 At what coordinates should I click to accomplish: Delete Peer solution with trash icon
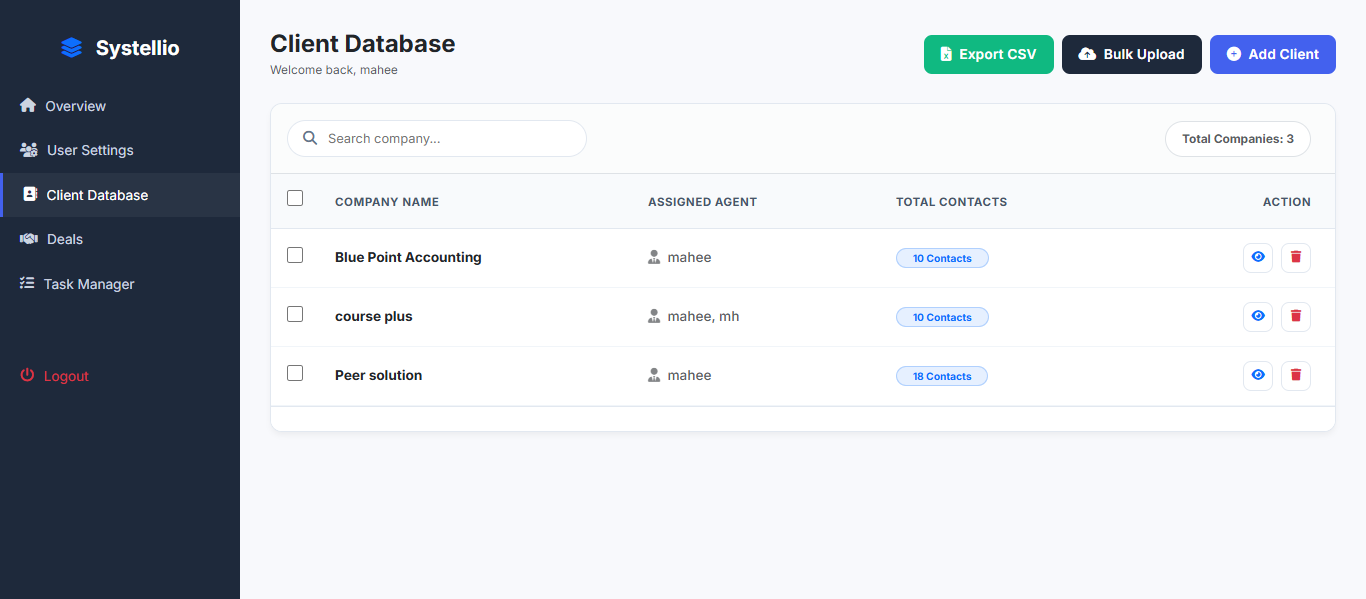click(1296, 375)
